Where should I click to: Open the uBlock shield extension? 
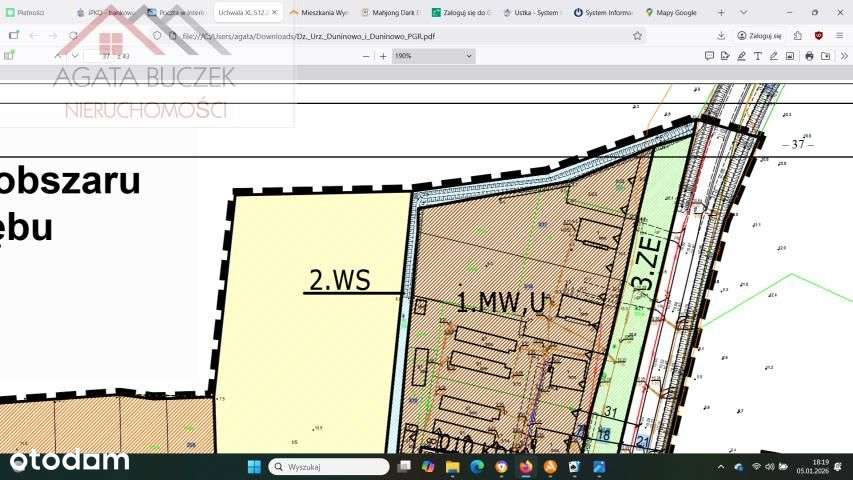[x=819, y=36]
